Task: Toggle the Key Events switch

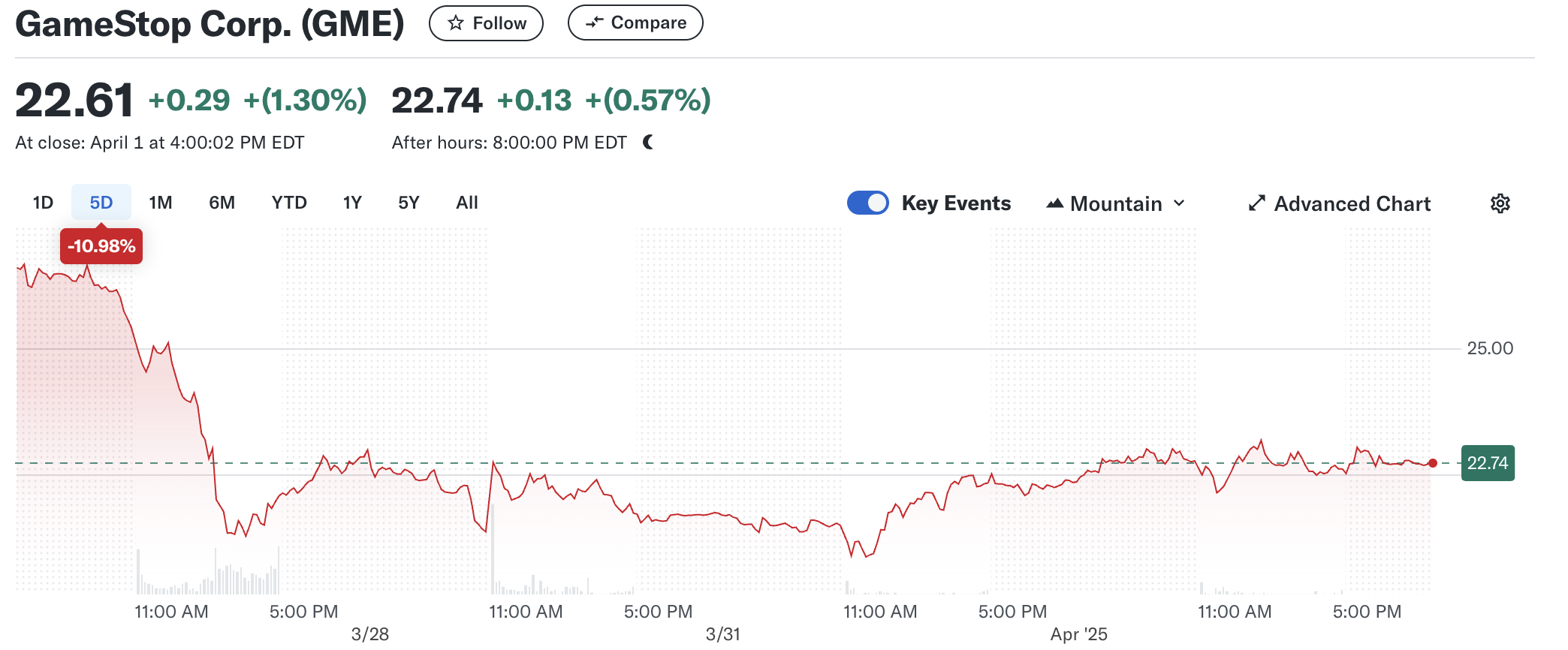Action: coord(868,203)
